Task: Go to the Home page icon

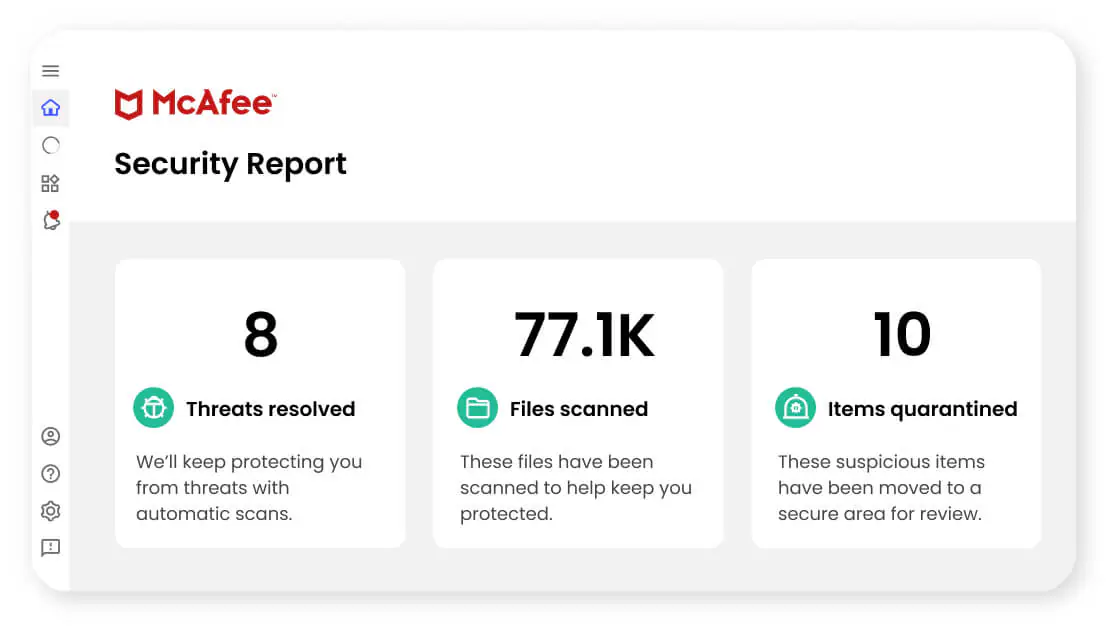Action: click(50, 108)
